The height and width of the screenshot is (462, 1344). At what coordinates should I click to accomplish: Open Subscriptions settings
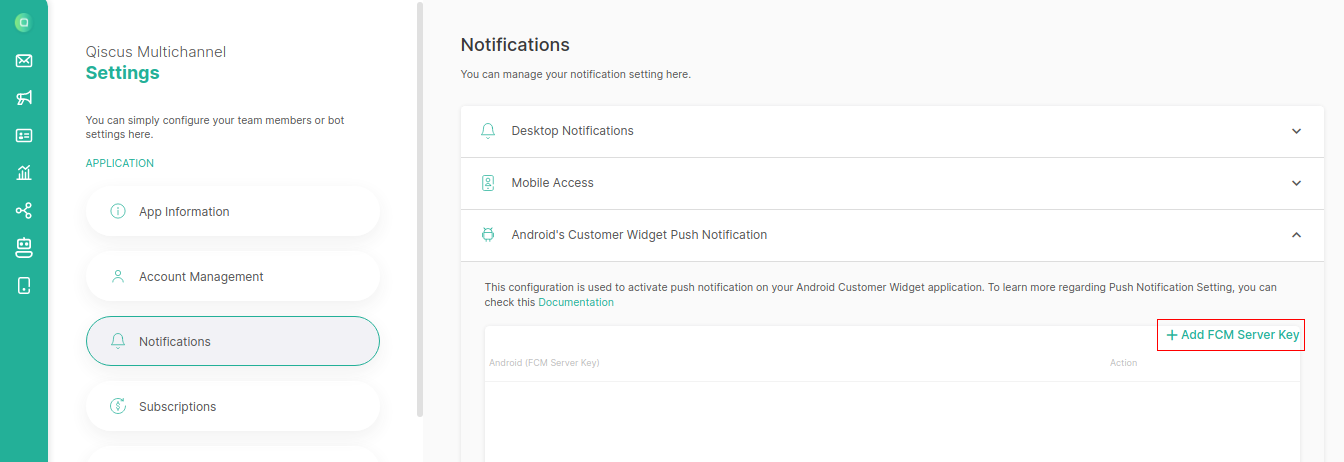coord(233,406)
